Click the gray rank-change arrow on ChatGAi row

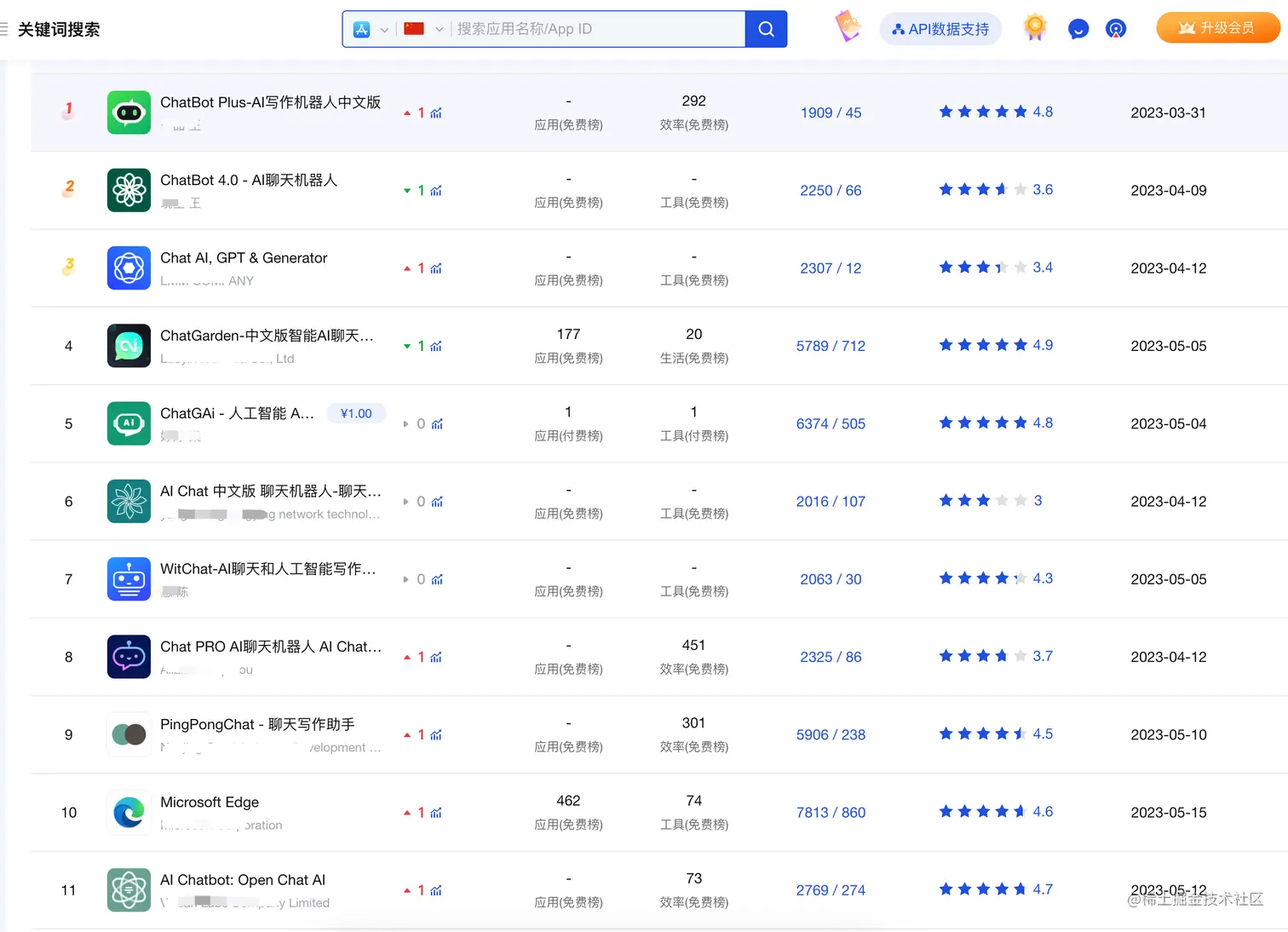[x=407, y=423]
